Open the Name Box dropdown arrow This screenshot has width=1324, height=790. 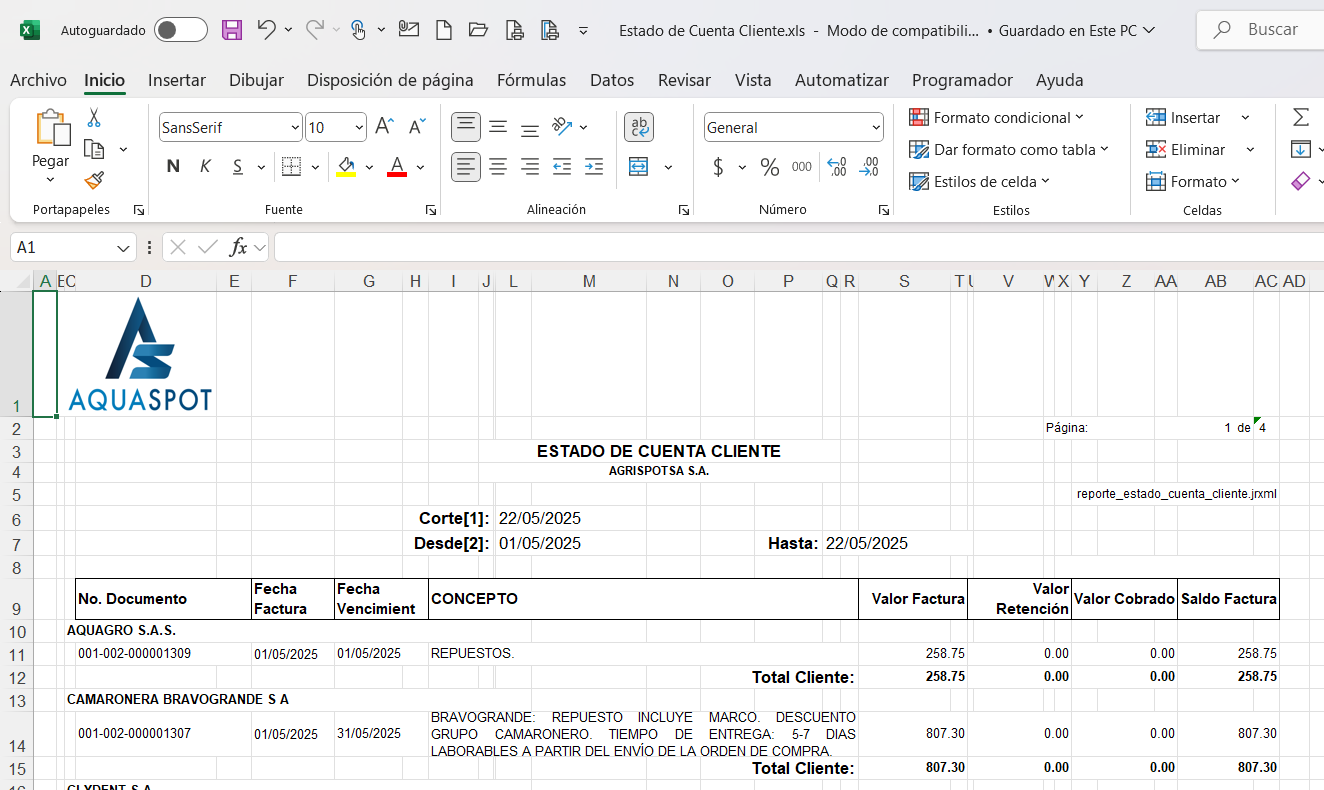124,247
